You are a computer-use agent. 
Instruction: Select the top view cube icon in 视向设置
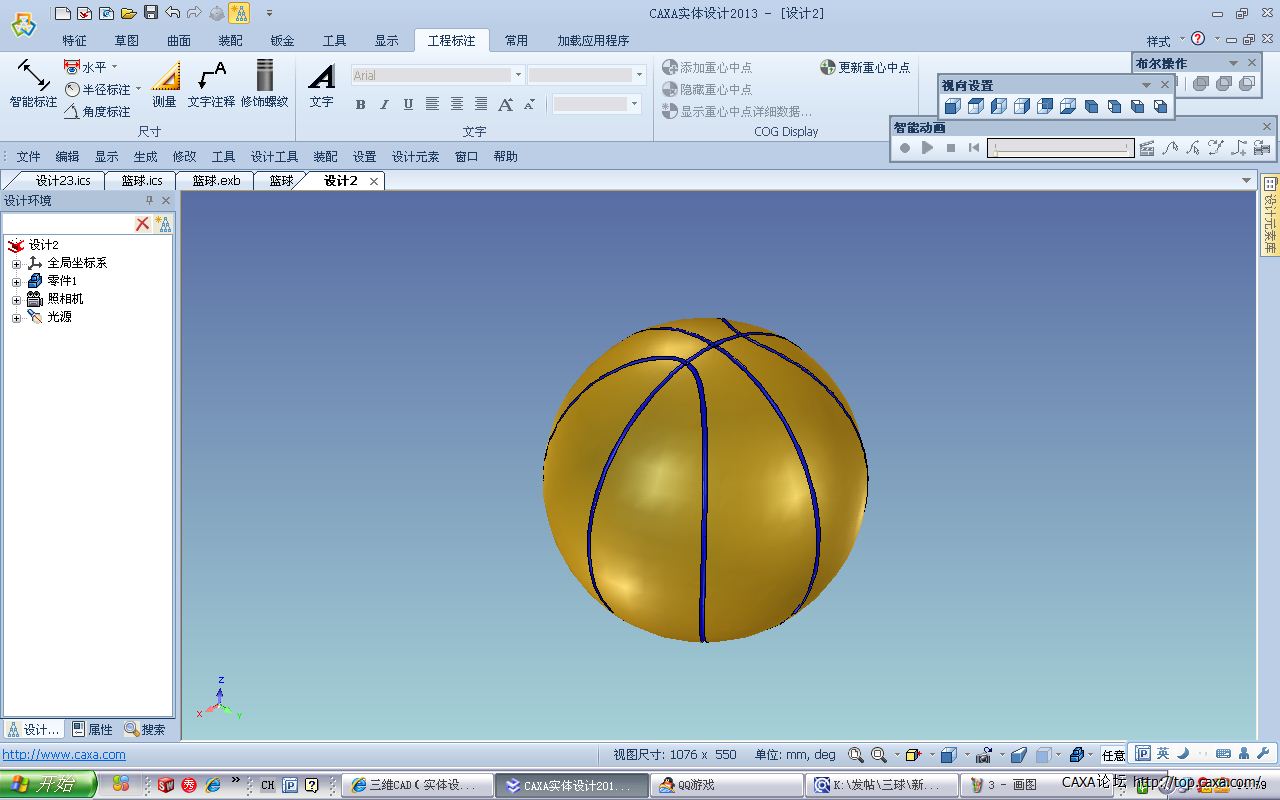click(976, 106)
